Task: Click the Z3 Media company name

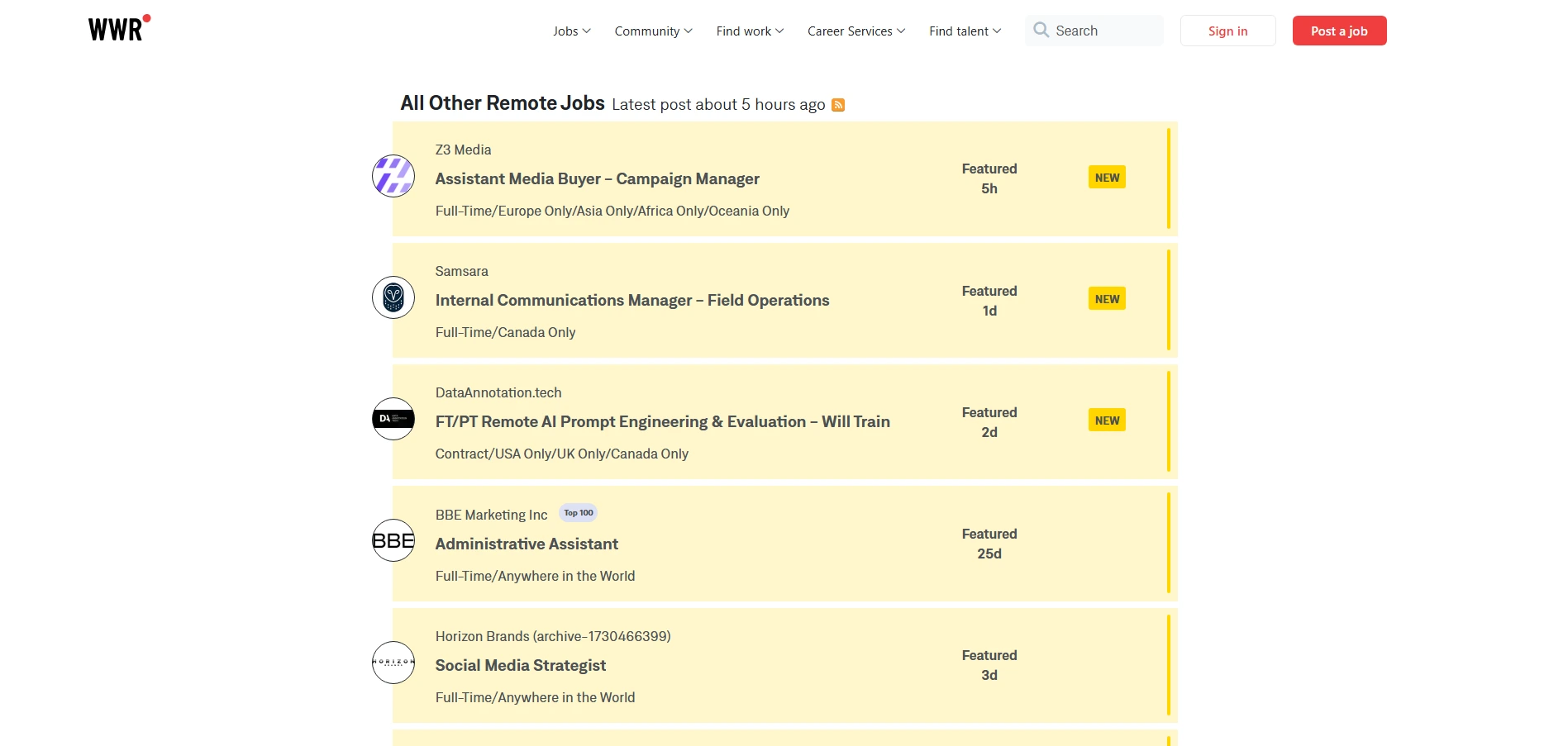Action: click(463, 150)
